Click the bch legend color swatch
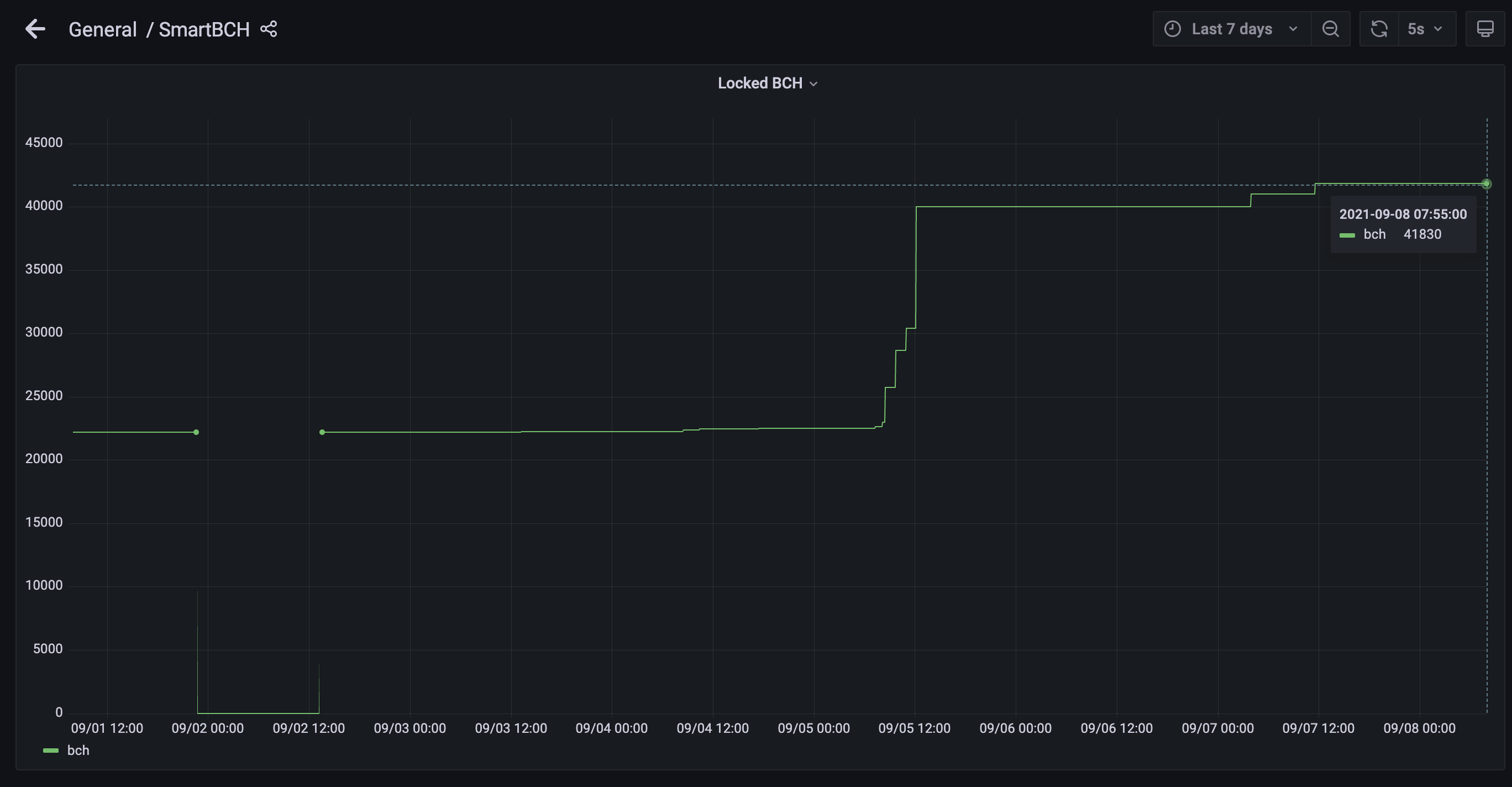 pyautogui.click(x=51, y=751)
